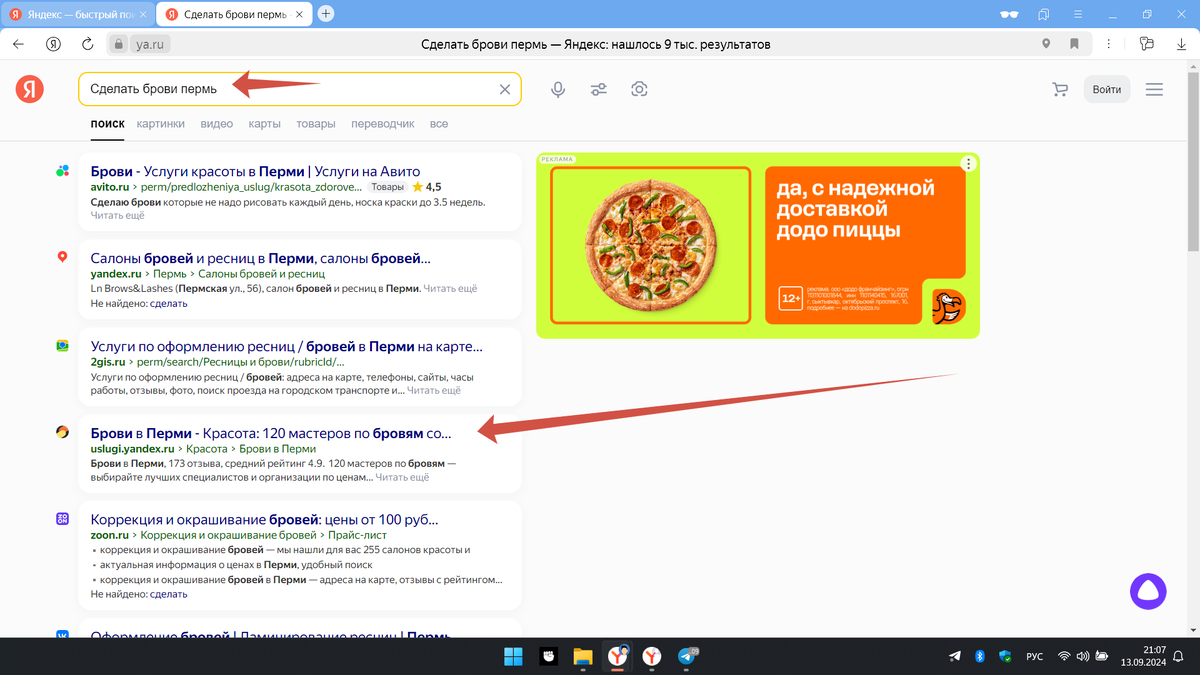
Task: Click the Yandex logo beside the search box
Action: click(30, 89)
